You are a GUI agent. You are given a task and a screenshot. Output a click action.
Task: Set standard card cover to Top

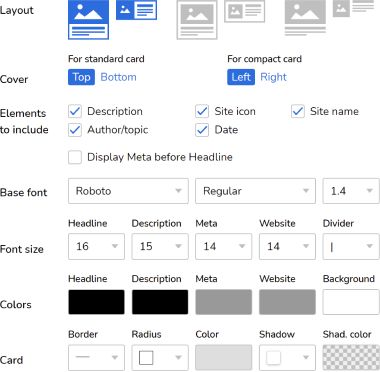(81, 77)
